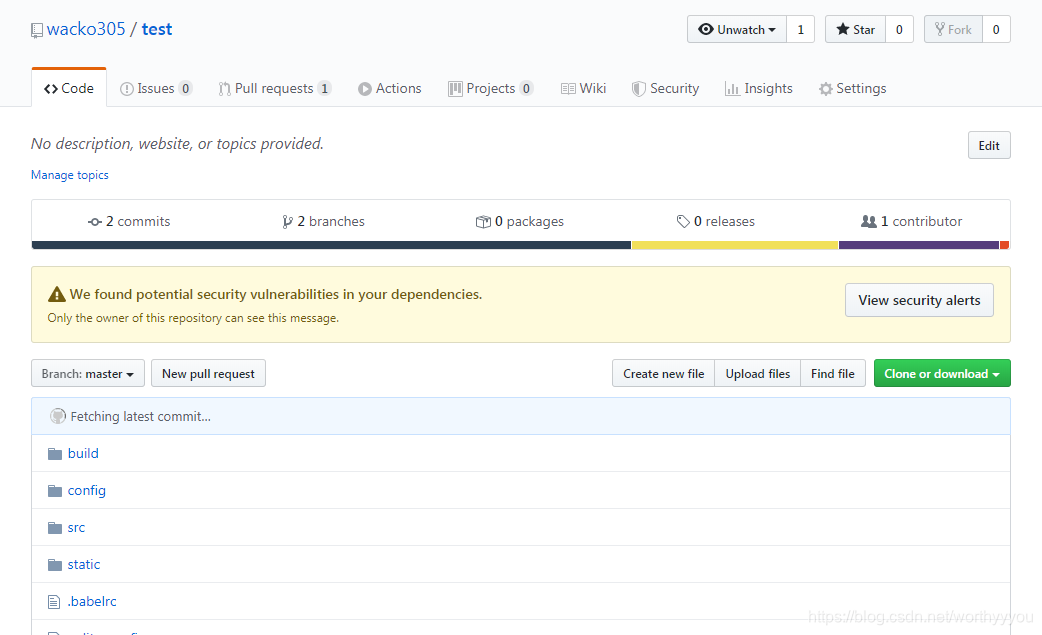
Task: Open the Projects tab
Action: tap(490, 88)
